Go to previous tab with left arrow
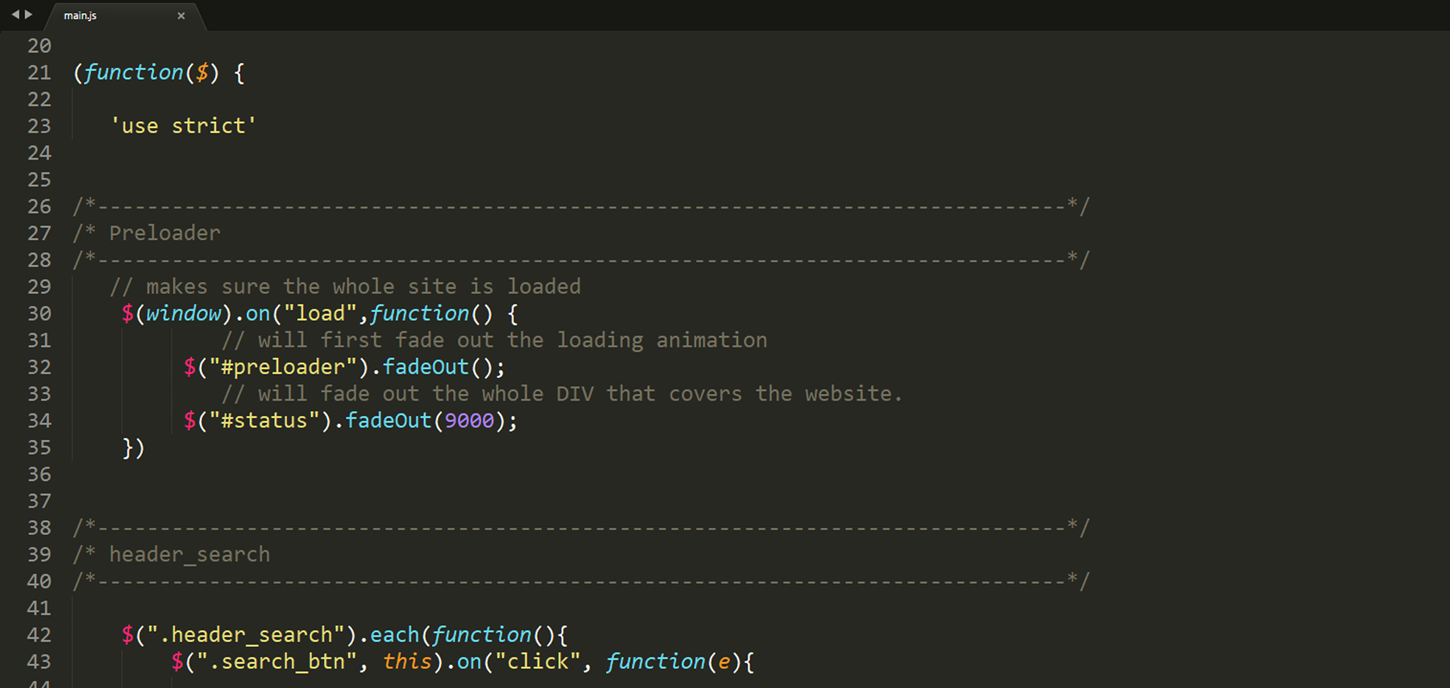The height and width of the screenshot is (688, 1450). pyautogui.click(x=15, y=15)
